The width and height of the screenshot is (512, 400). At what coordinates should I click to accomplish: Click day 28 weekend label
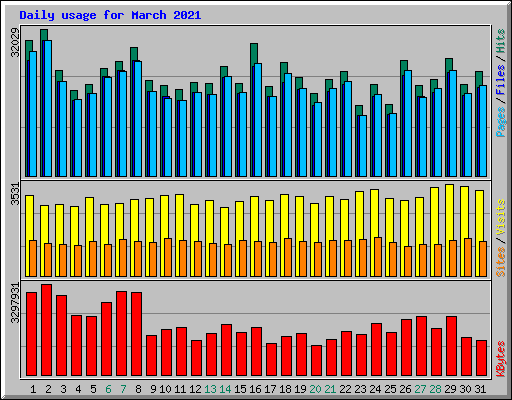(435, 389)
